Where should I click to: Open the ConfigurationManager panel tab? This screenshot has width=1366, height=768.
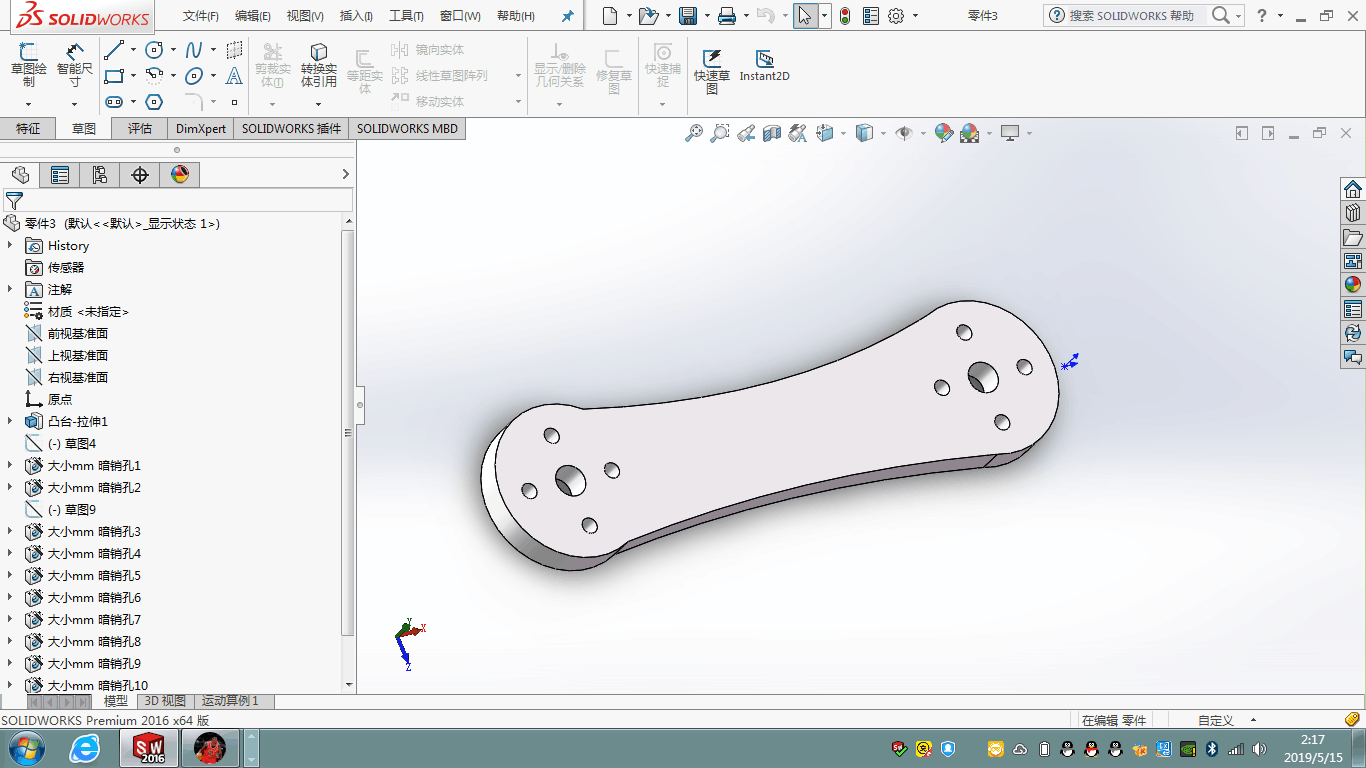[100, 175]
